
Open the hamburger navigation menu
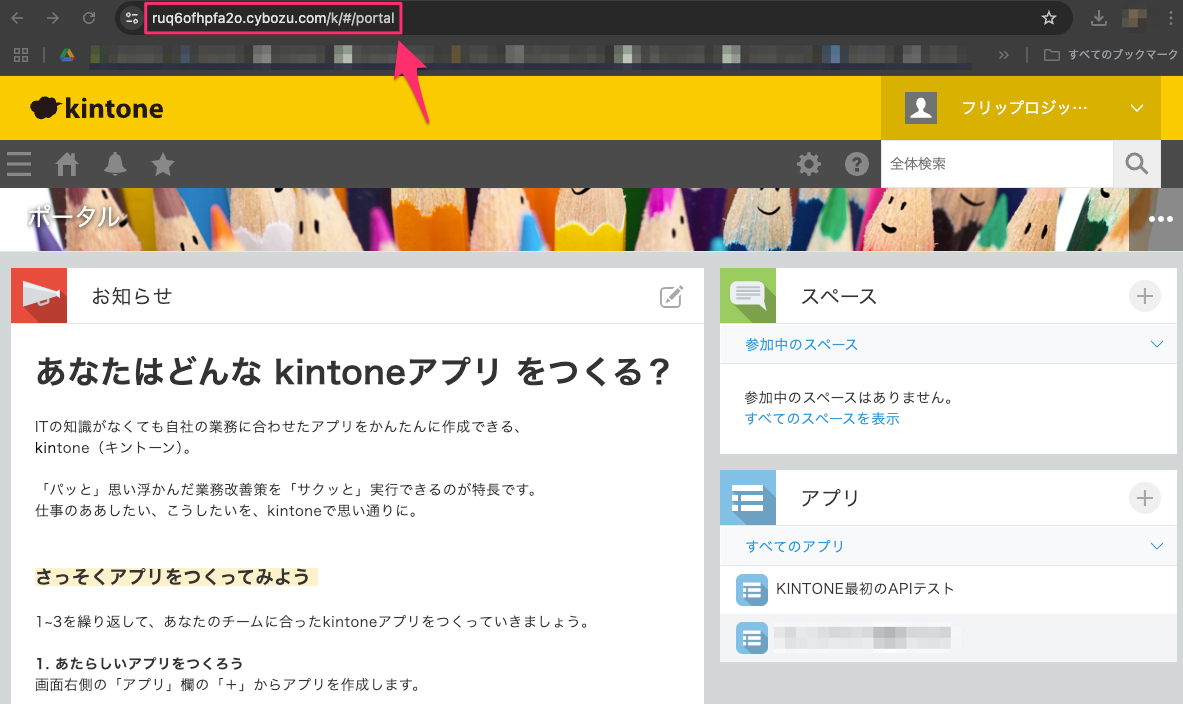pos(19,164)
